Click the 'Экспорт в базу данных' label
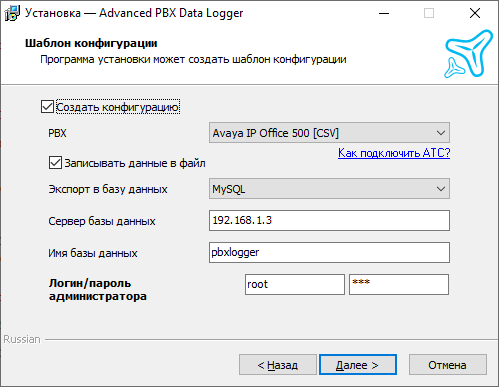The width and height of the screenshot is (499, 387). click(x=108, y=189)
